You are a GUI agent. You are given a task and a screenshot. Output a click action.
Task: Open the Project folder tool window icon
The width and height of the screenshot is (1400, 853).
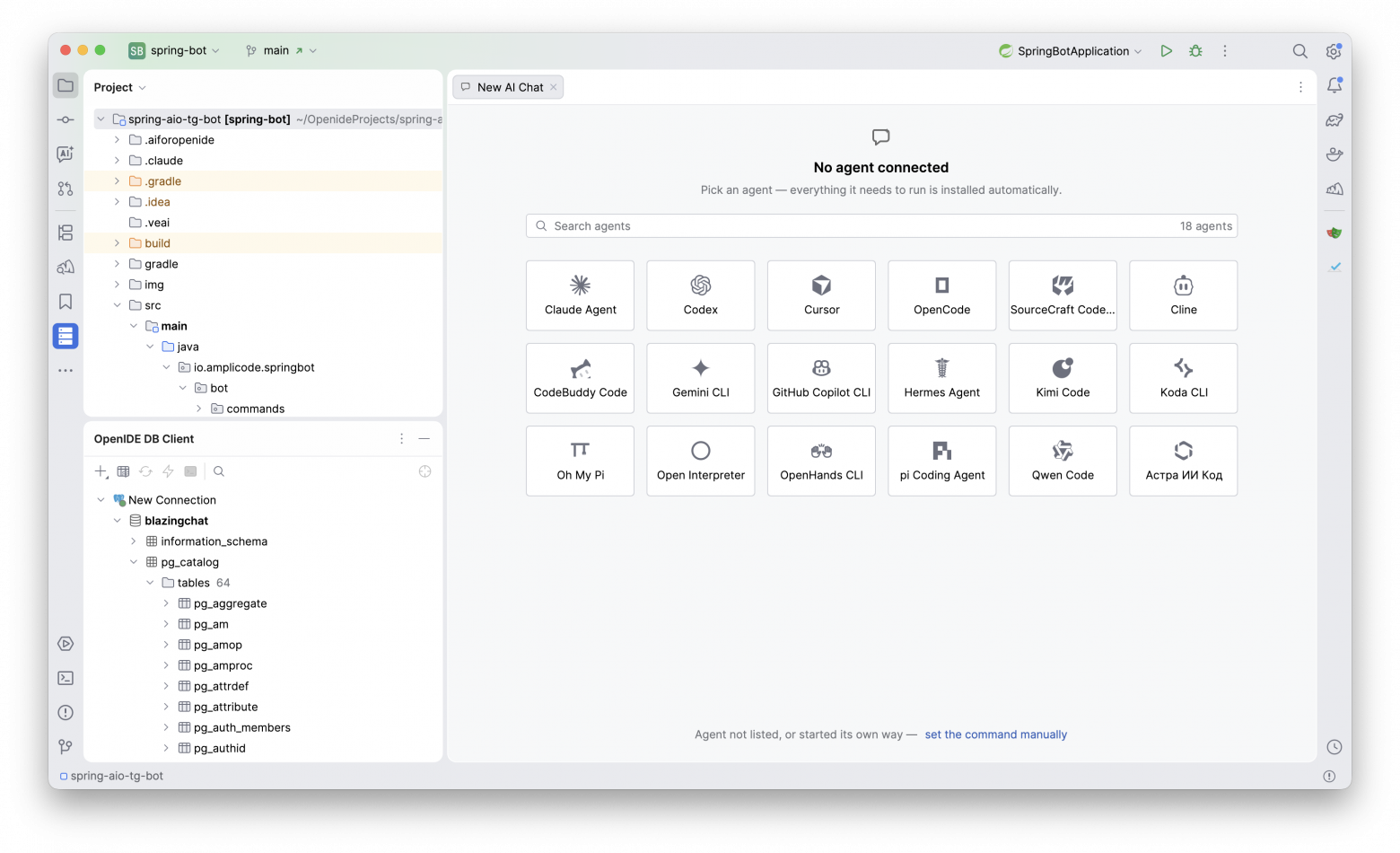click(66, 85)
